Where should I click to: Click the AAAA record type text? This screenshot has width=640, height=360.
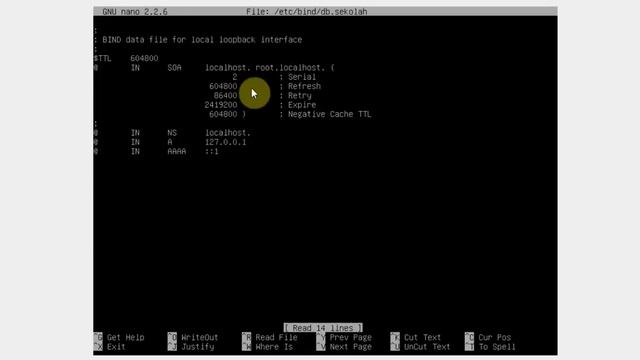click(177, 151)
